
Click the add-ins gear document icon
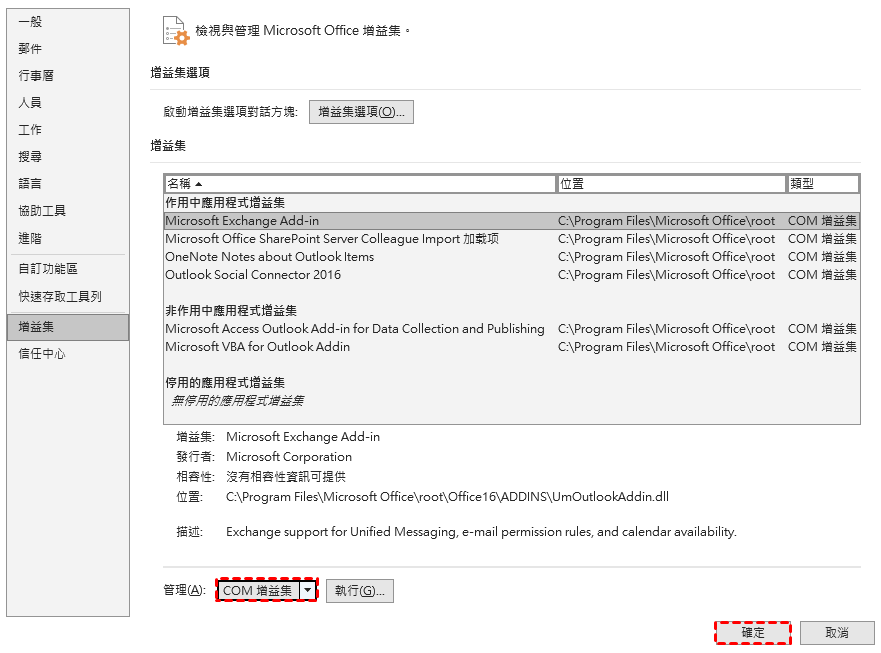[176, 30]
